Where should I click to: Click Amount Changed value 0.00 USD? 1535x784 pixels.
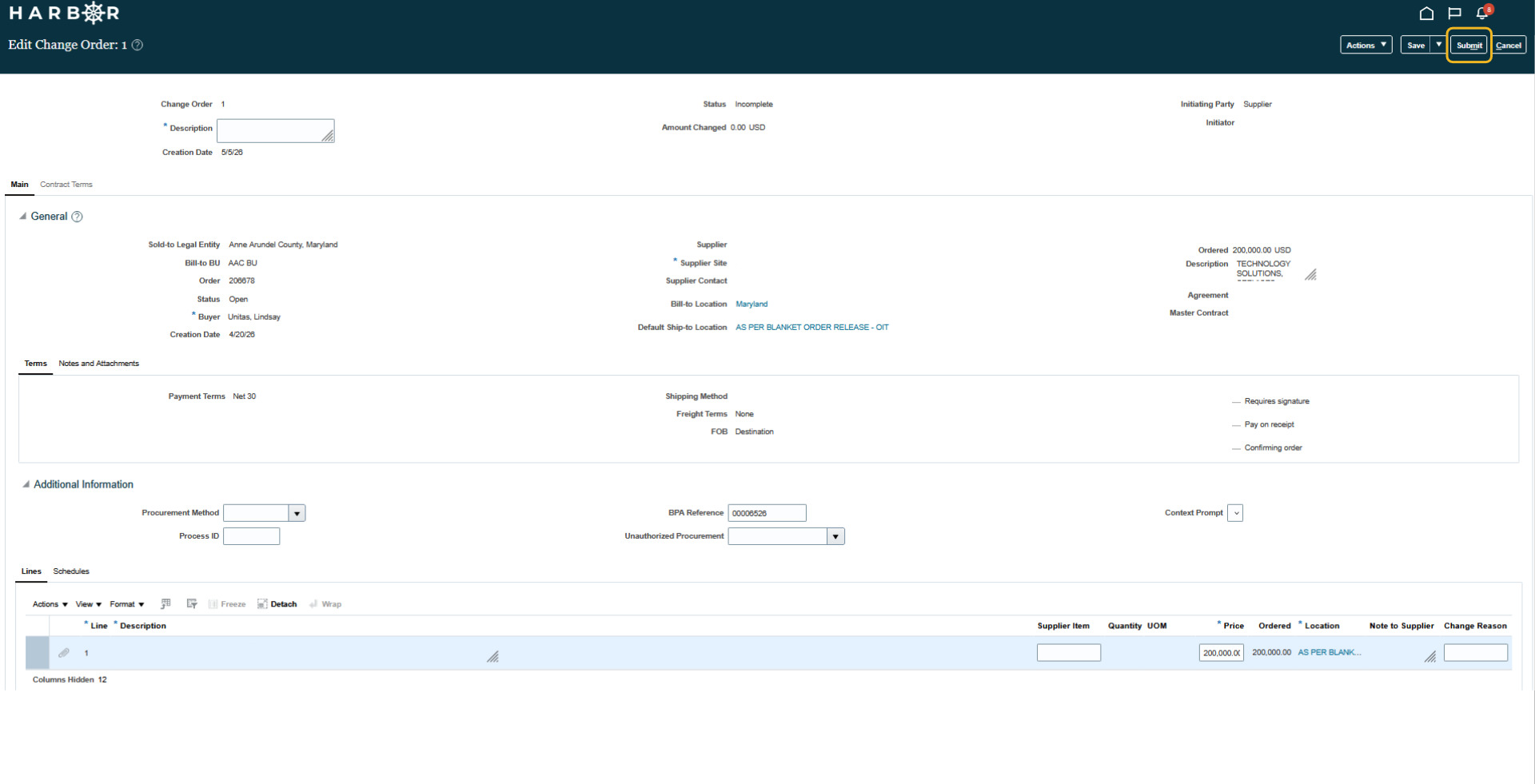[748, 128]
